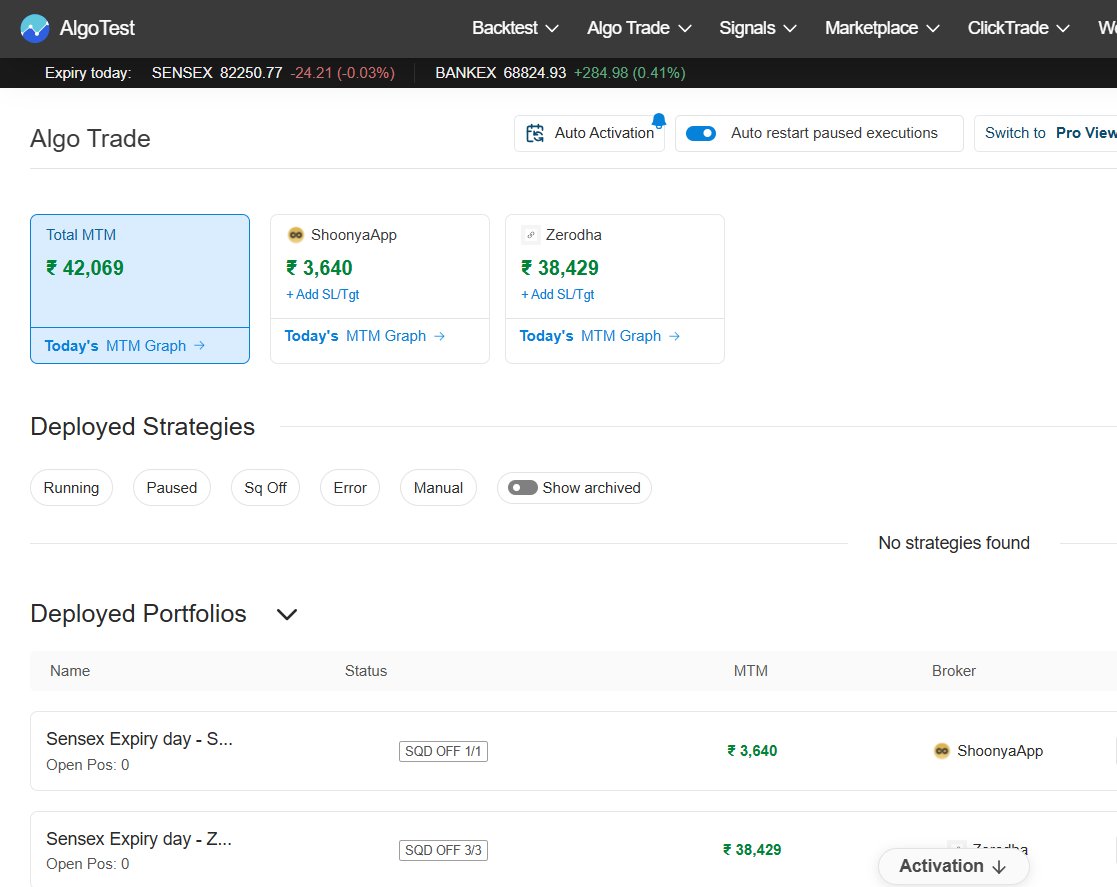
Task: Click the Total MTM graph arrow icon
Action: pyautogui.click(x=199, y=346)
